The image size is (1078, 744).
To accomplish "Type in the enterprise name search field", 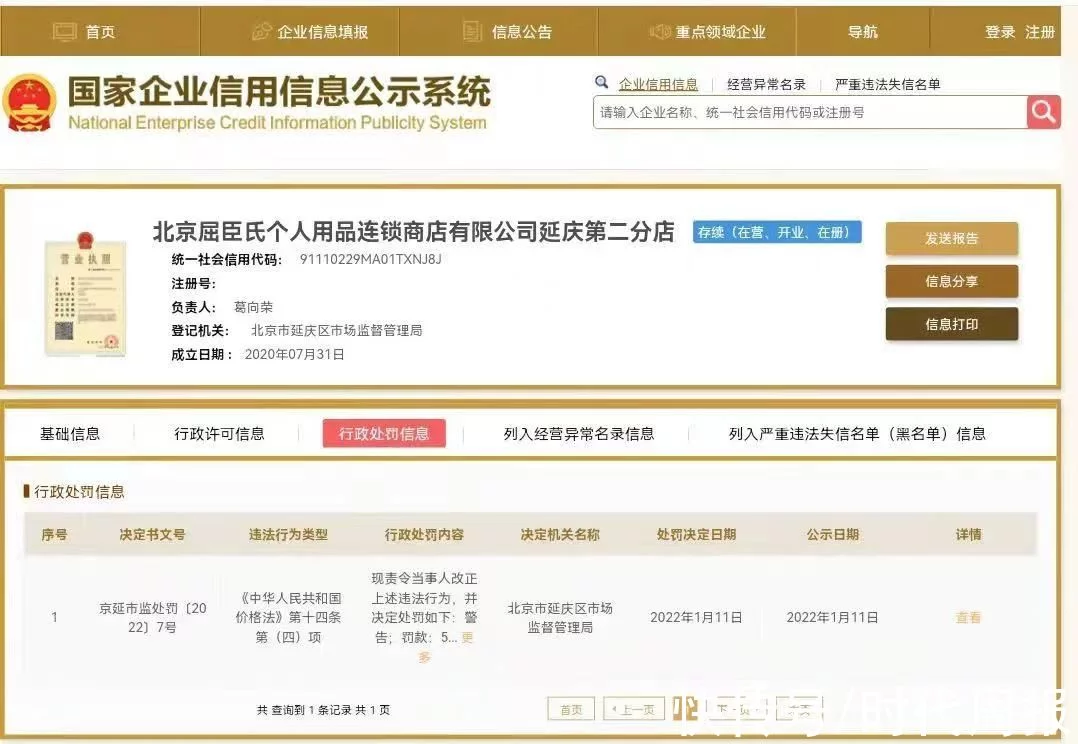I will point(808,113).
